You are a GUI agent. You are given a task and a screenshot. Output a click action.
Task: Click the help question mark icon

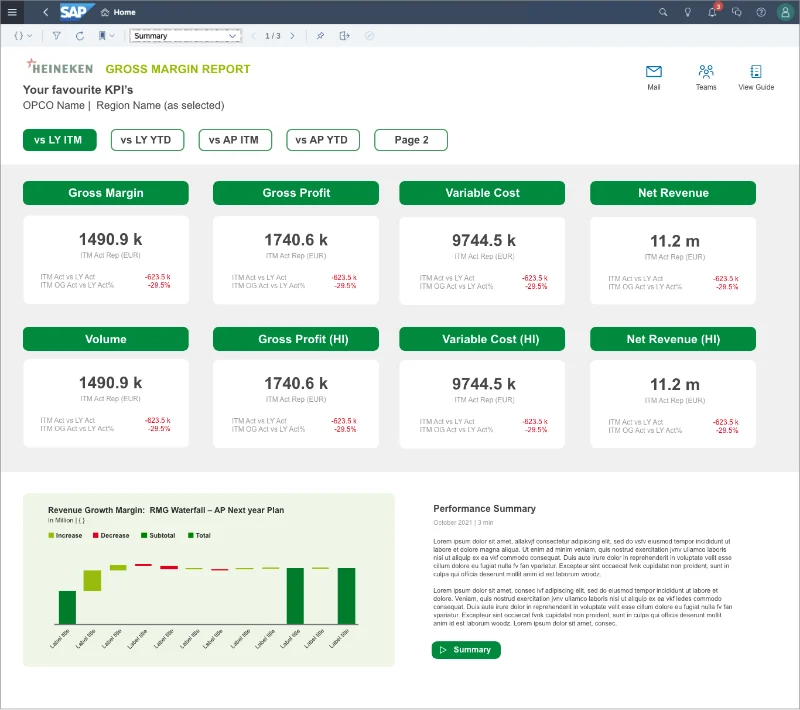[761, 12]
